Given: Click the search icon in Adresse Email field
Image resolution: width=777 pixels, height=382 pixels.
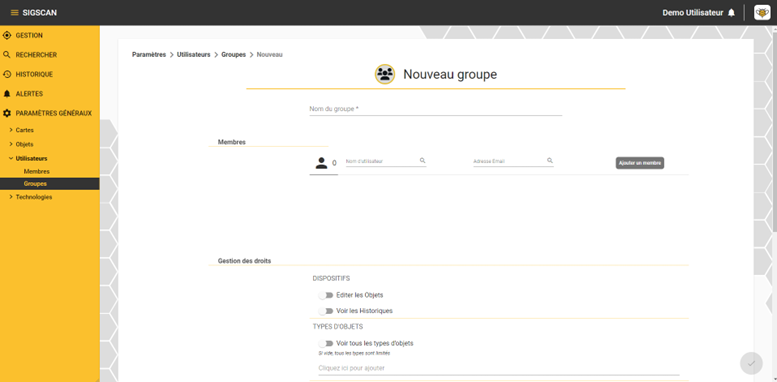Looking at the screenshot, I should tap(550, 161).
